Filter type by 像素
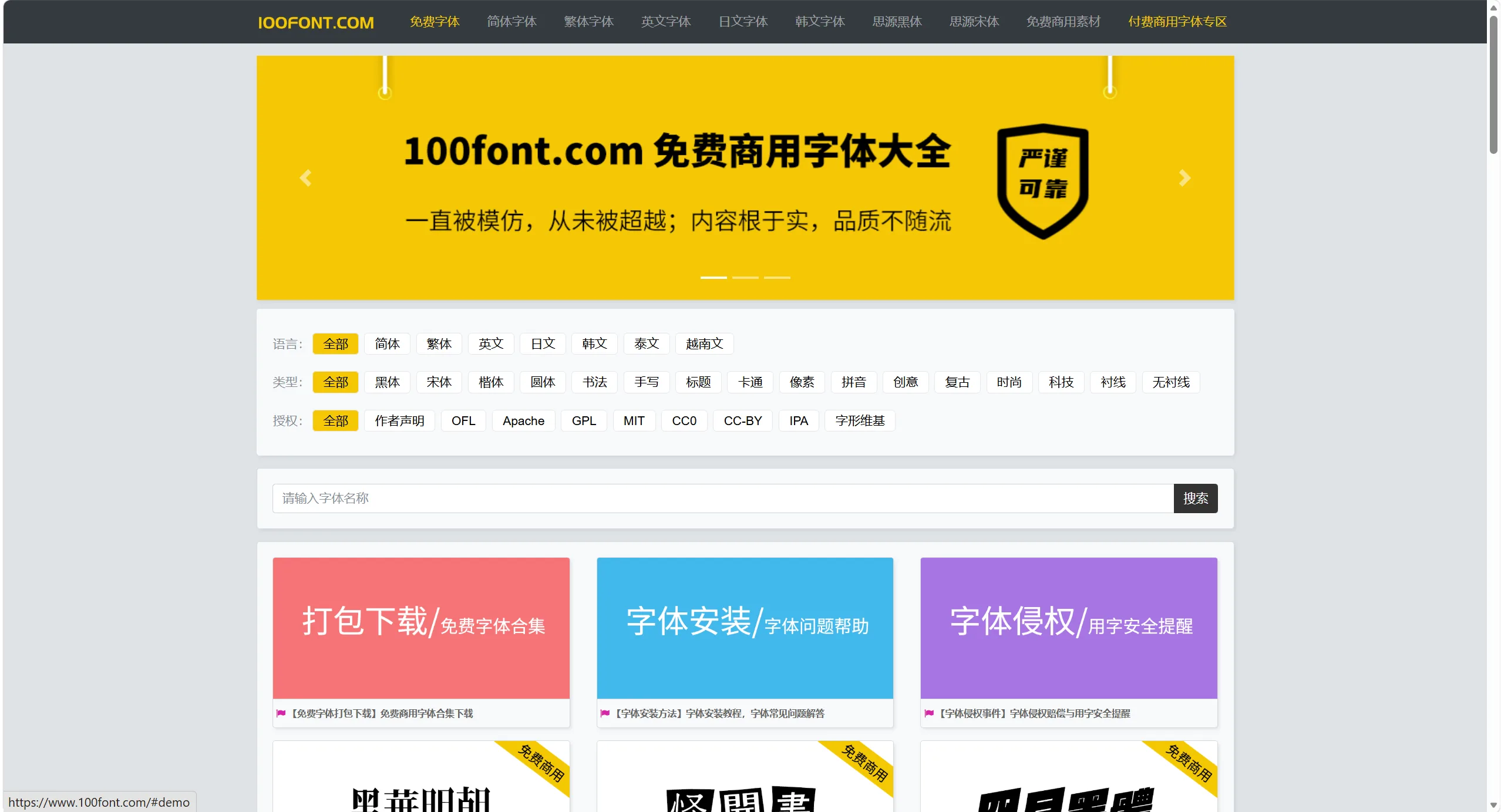This screenshot has height=812, width=1501. (802, 382)
